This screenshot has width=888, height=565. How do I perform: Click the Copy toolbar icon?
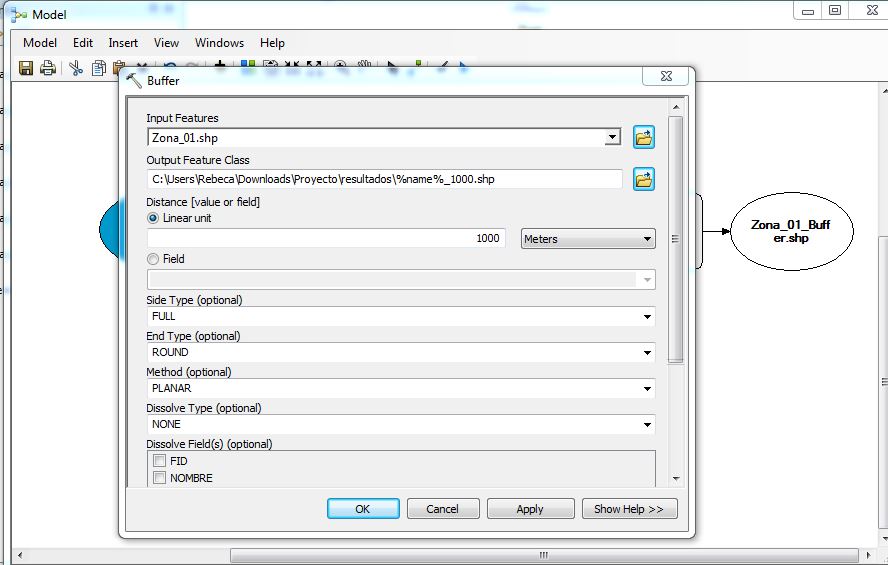coord(99,68)
